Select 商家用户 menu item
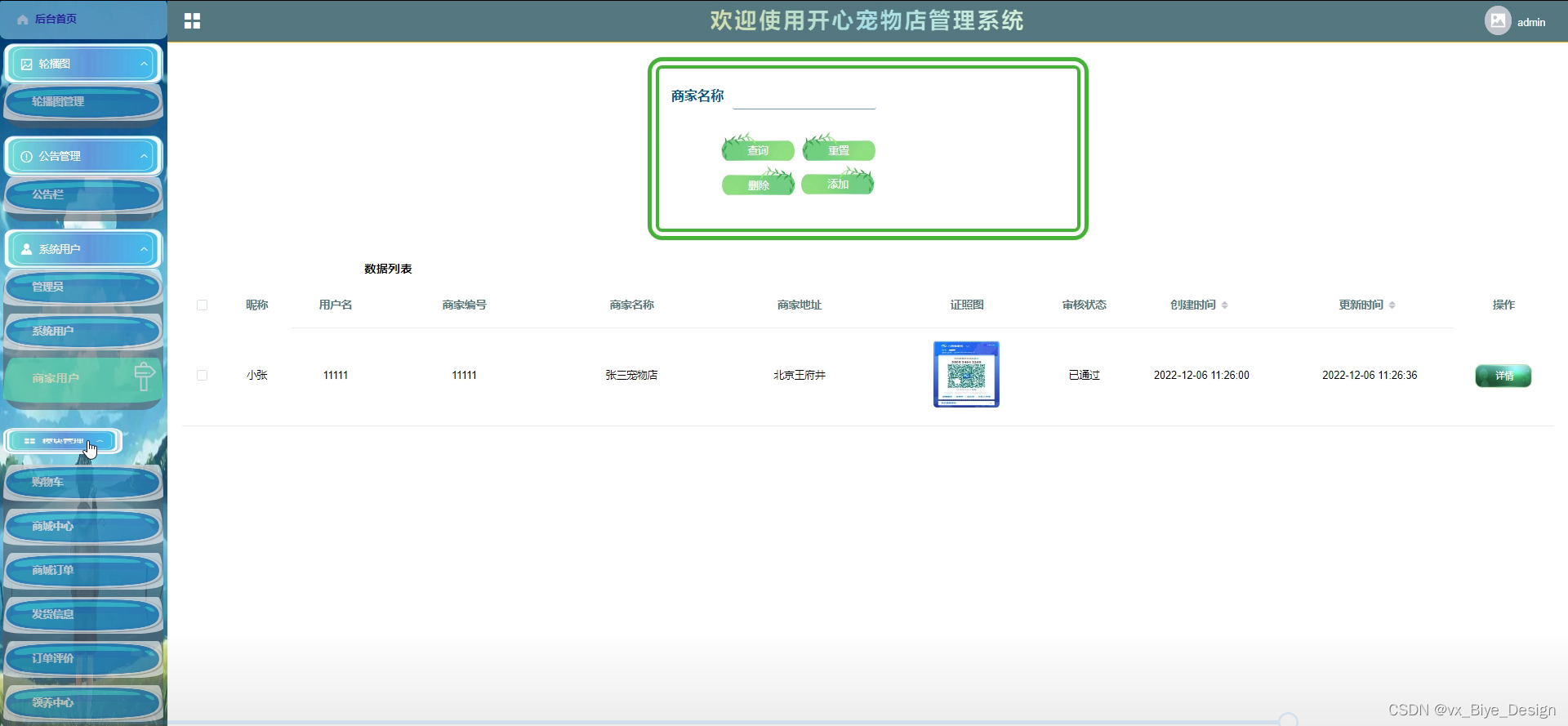 83,379
